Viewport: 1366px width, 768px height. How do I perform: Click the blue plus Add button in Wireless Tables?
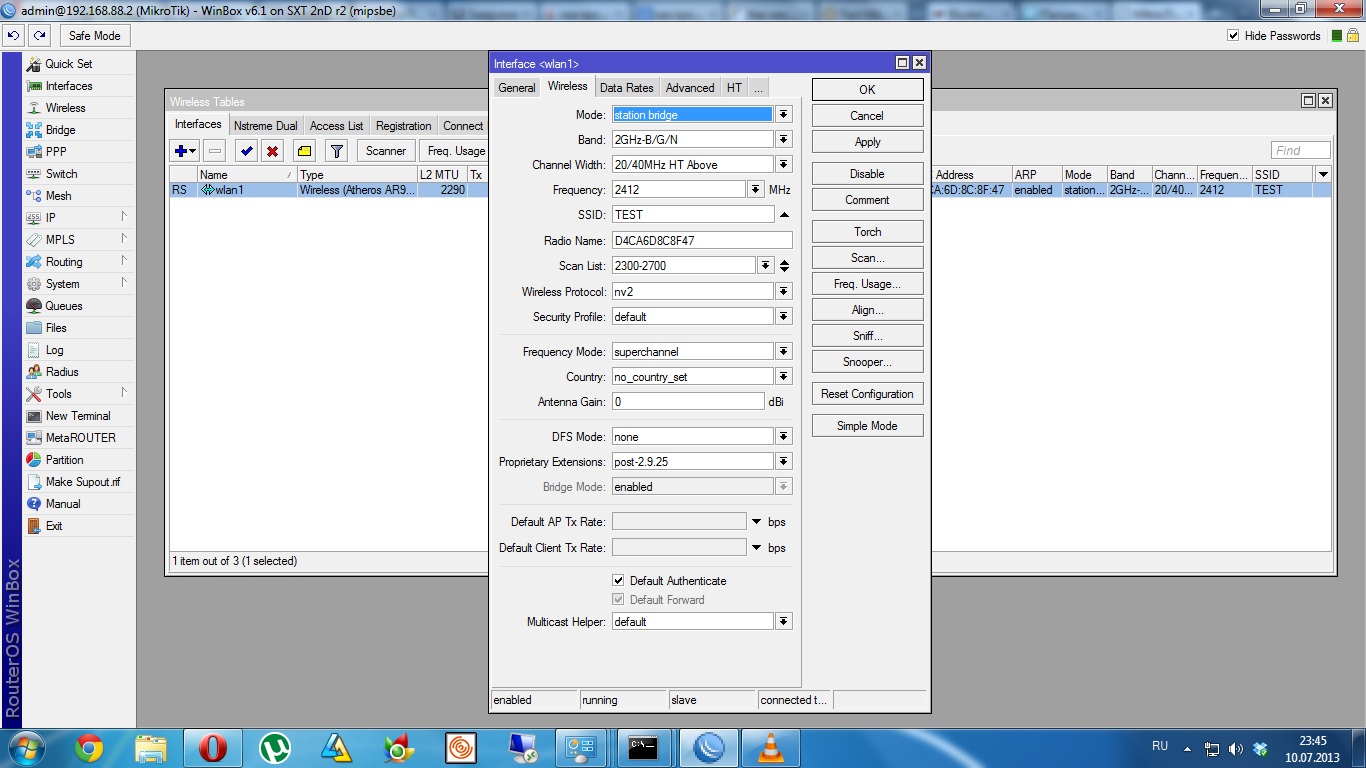(x=186, y=151)
